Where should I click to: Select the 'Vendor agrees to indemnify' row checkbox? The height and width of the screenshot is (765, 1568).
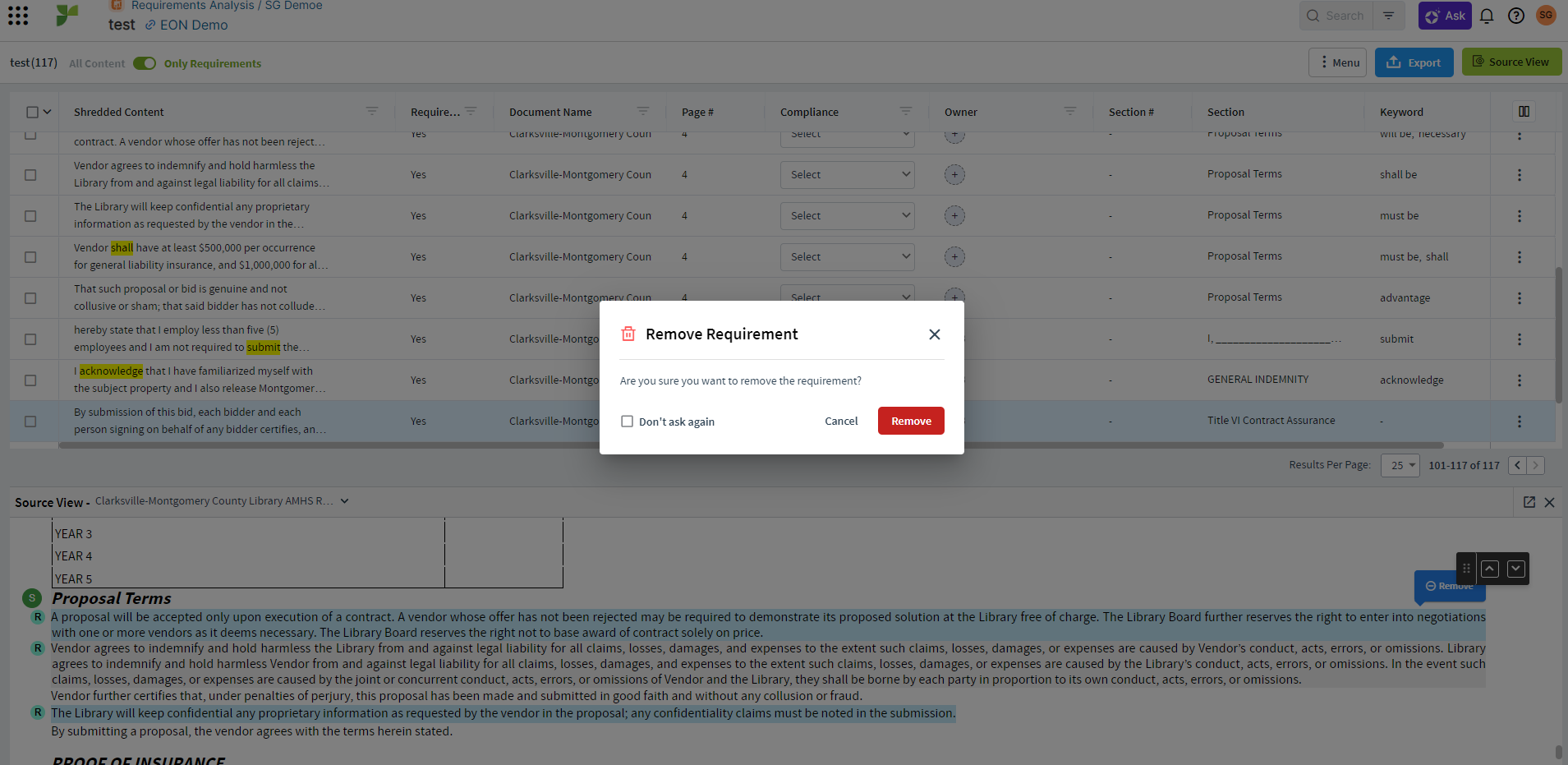[30, 175]
